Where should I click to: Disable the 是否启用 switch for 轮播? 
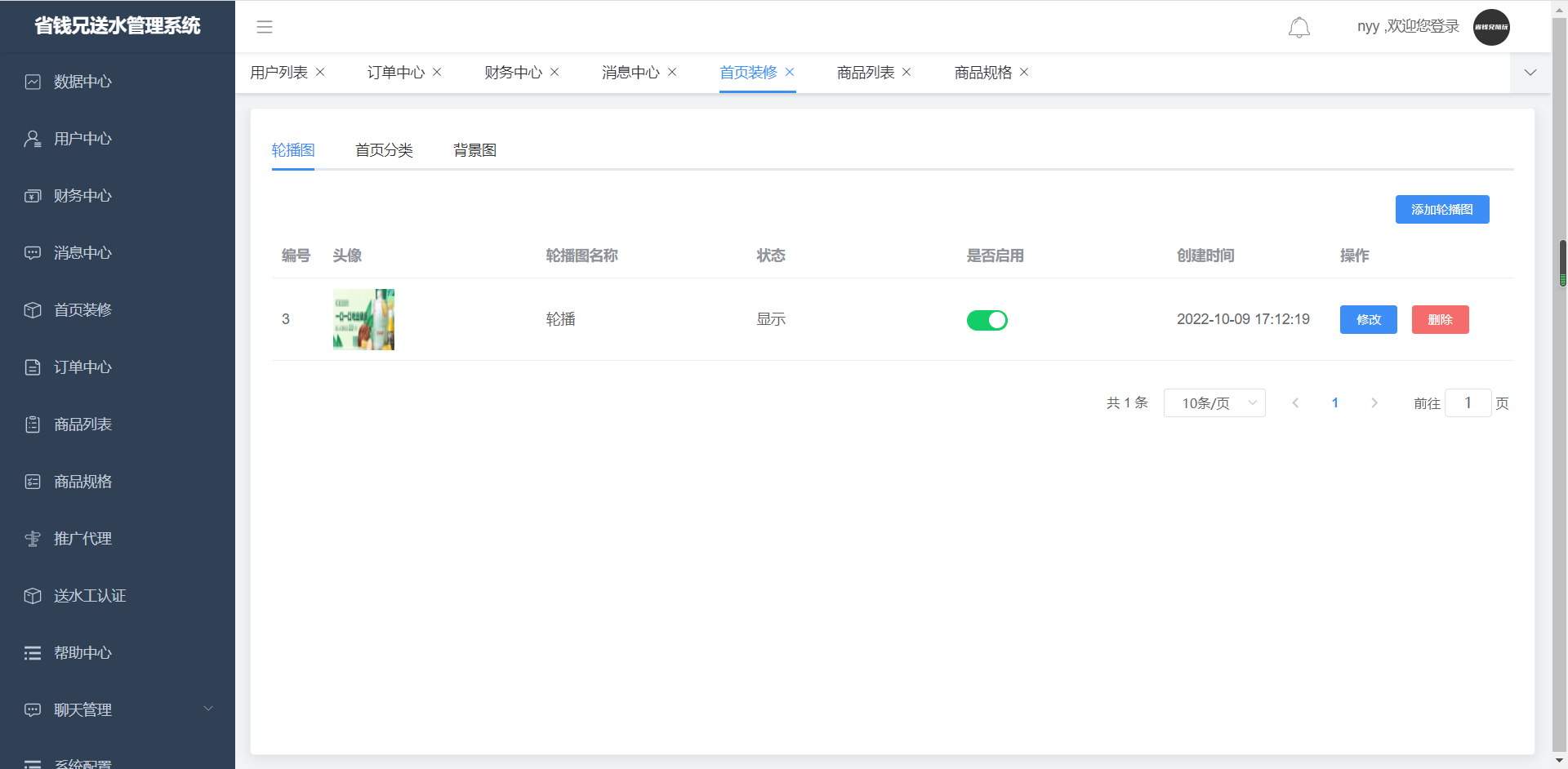(987, 320)
